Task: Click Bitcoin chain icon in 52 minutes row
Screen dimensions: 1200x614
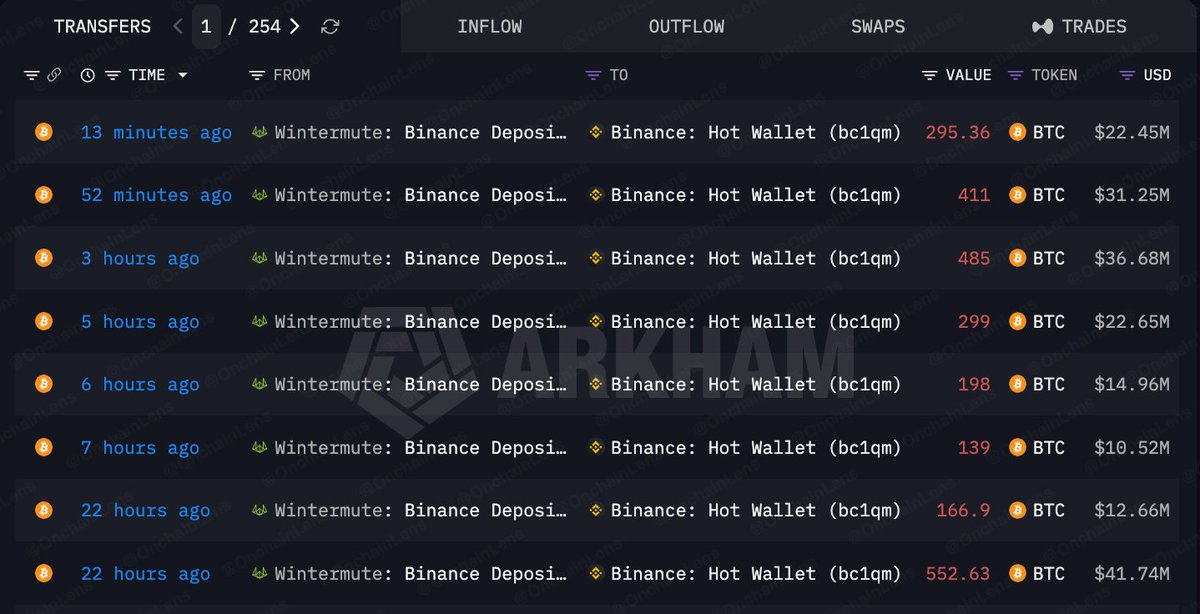Action: pyautogui.click(x=43, y=195)
